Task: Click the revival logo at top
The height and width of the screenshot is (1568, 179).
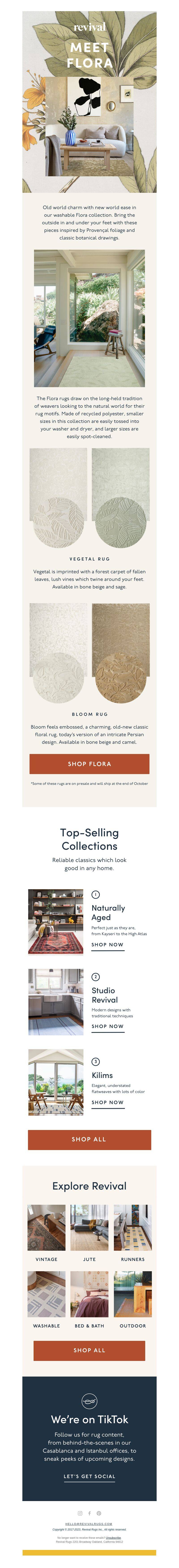Action: click(x=89, y=27)
